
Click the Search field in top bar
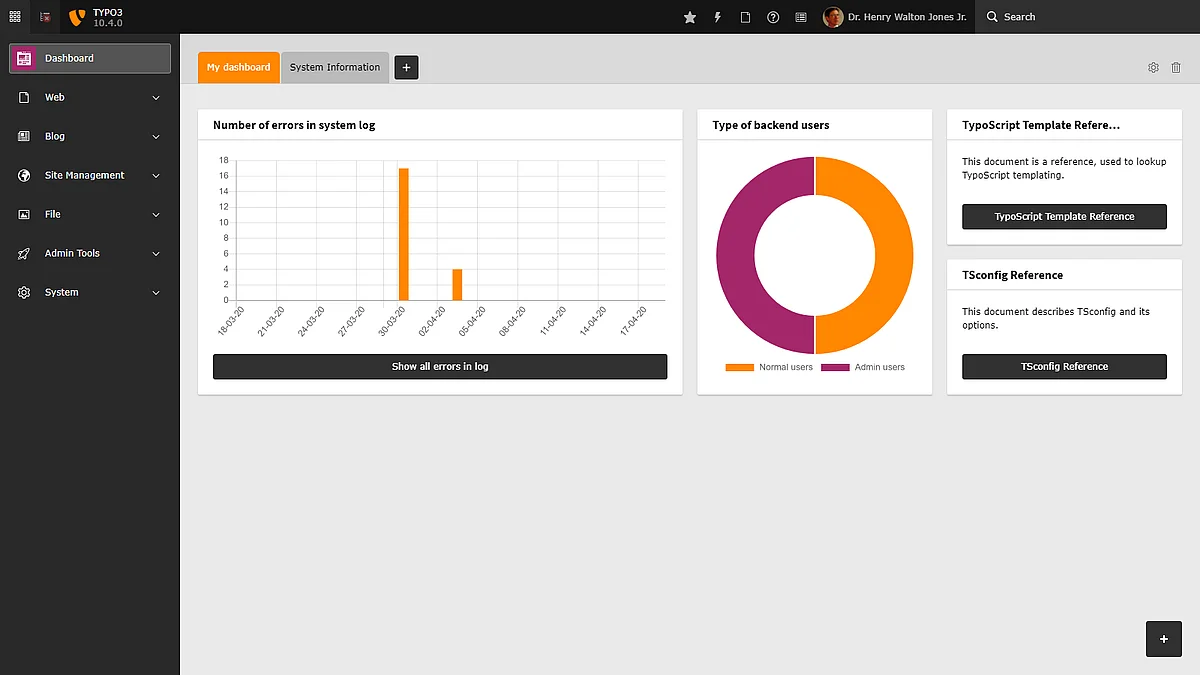tap(1085, 17)
